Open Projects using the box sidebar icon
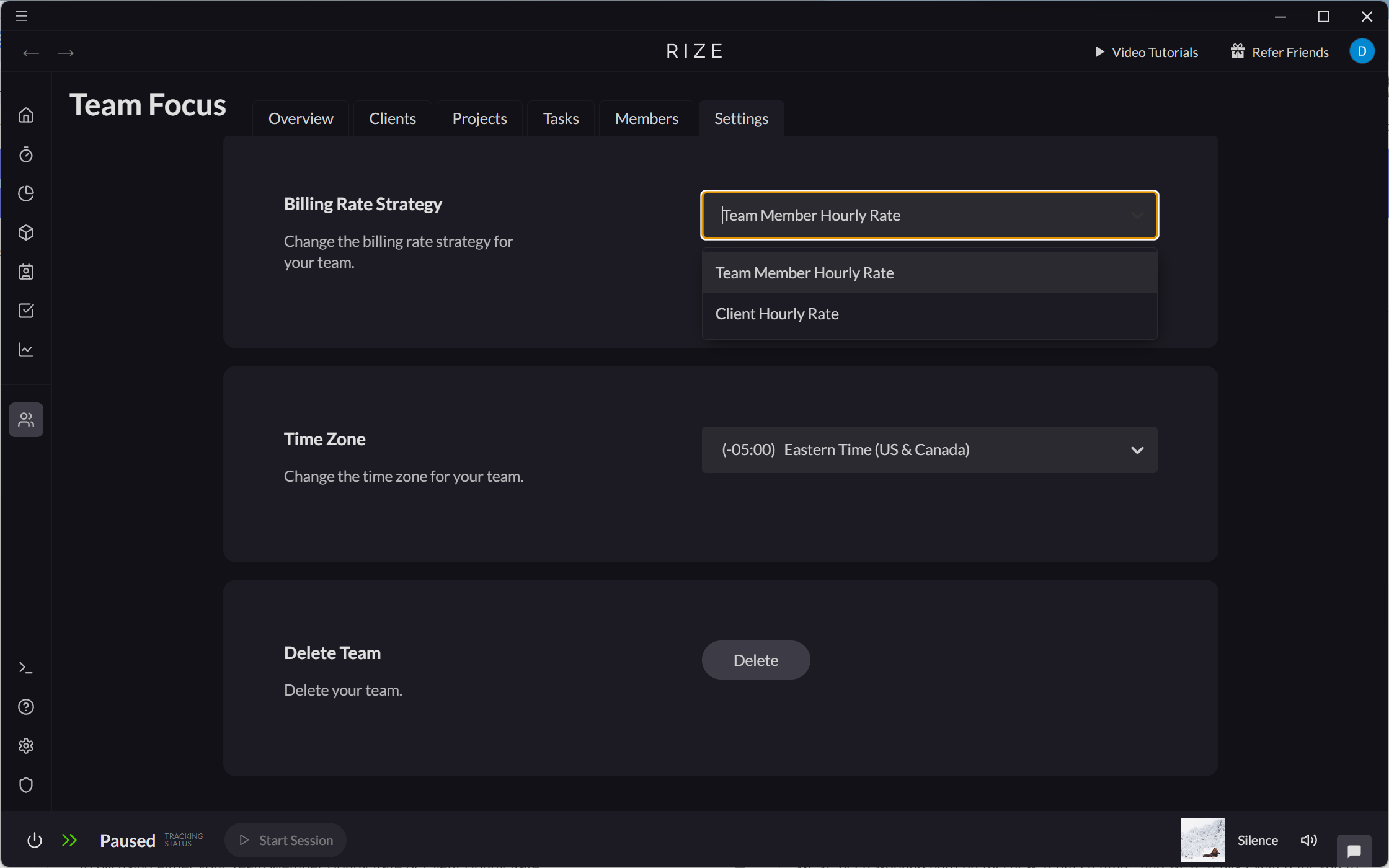 coord(26,232)
